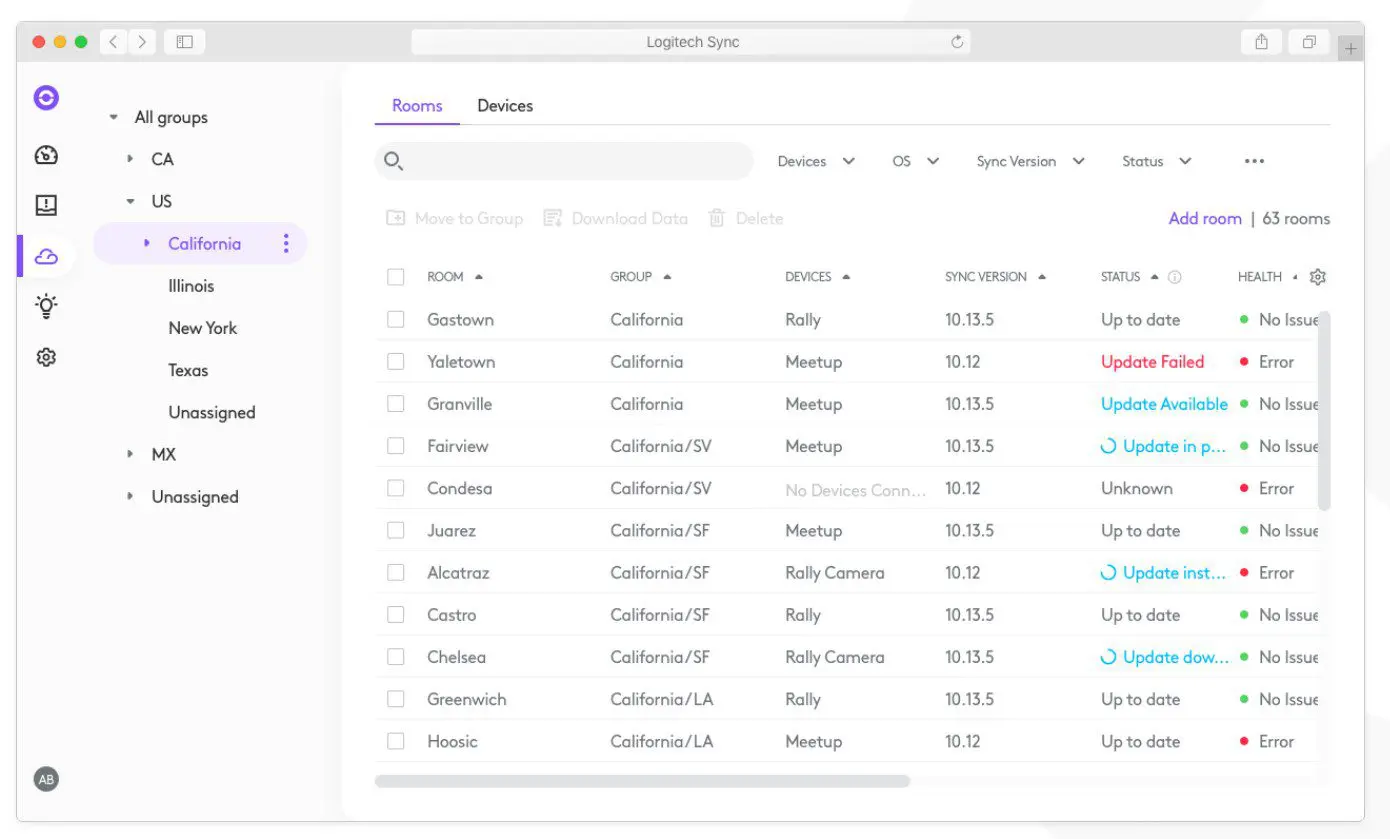Click the Update Failed status for Yaletown
The height and width of the screenshot is (839, 1390).
point(1152,362)
